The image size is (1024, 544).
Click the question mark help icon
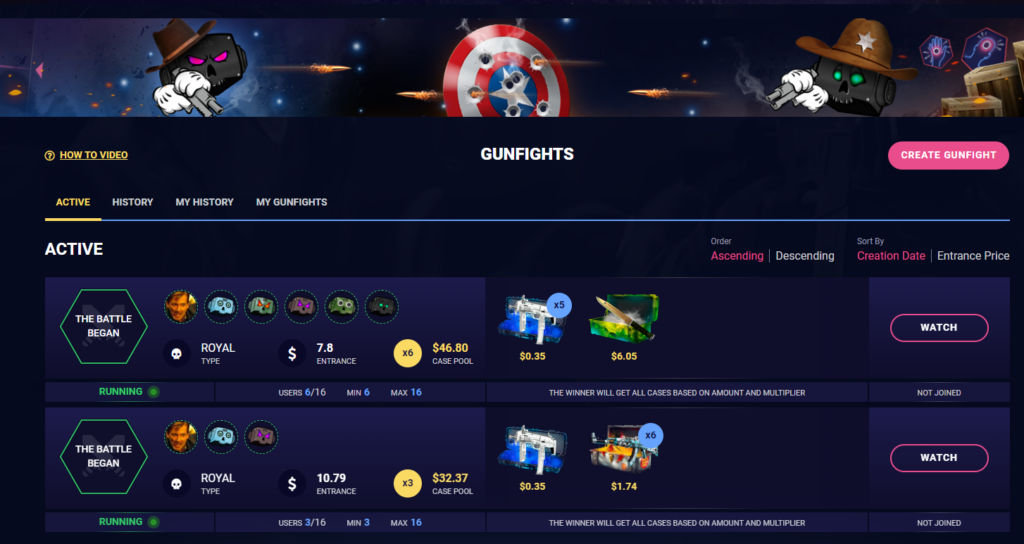pos(50,155)
